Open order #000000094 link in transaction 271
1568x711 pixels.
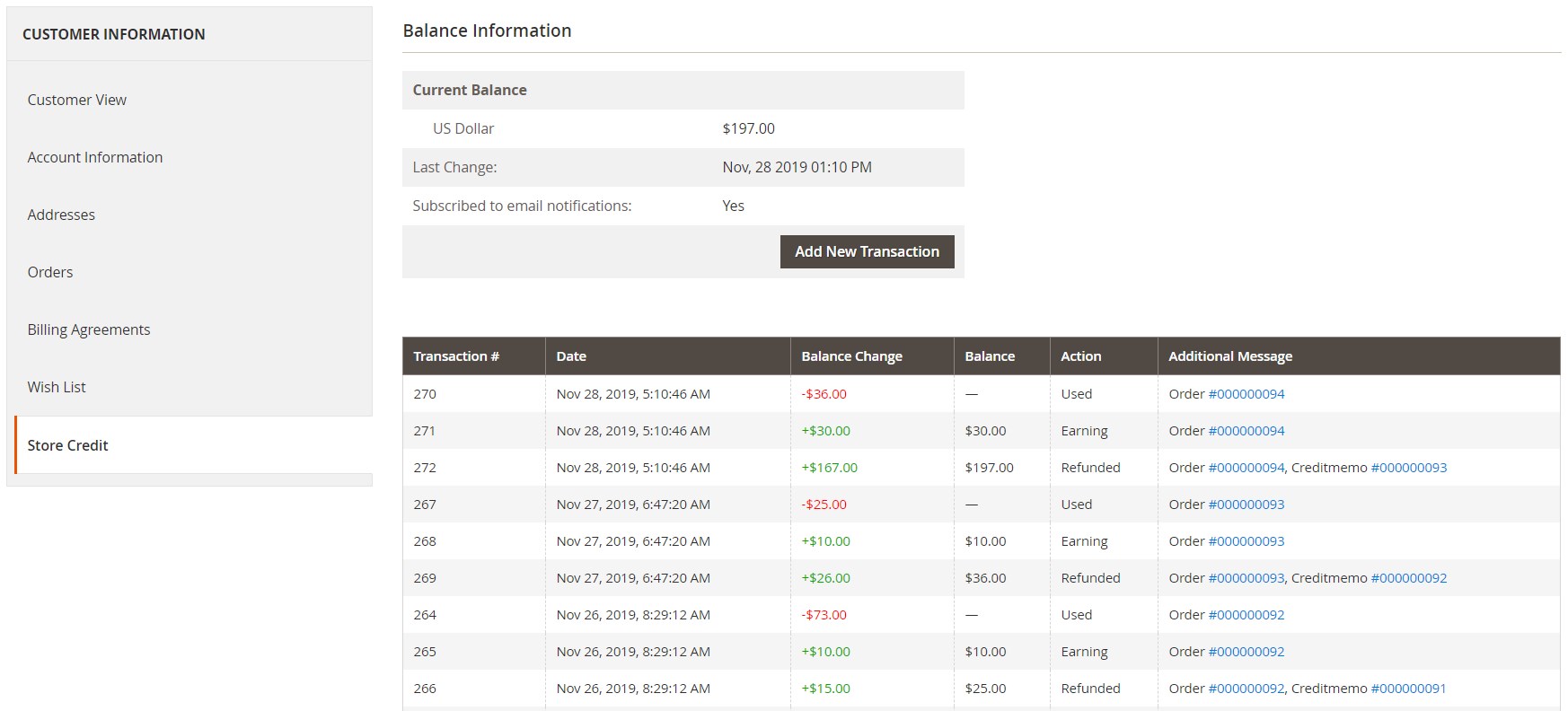[x=1246, y=431]
